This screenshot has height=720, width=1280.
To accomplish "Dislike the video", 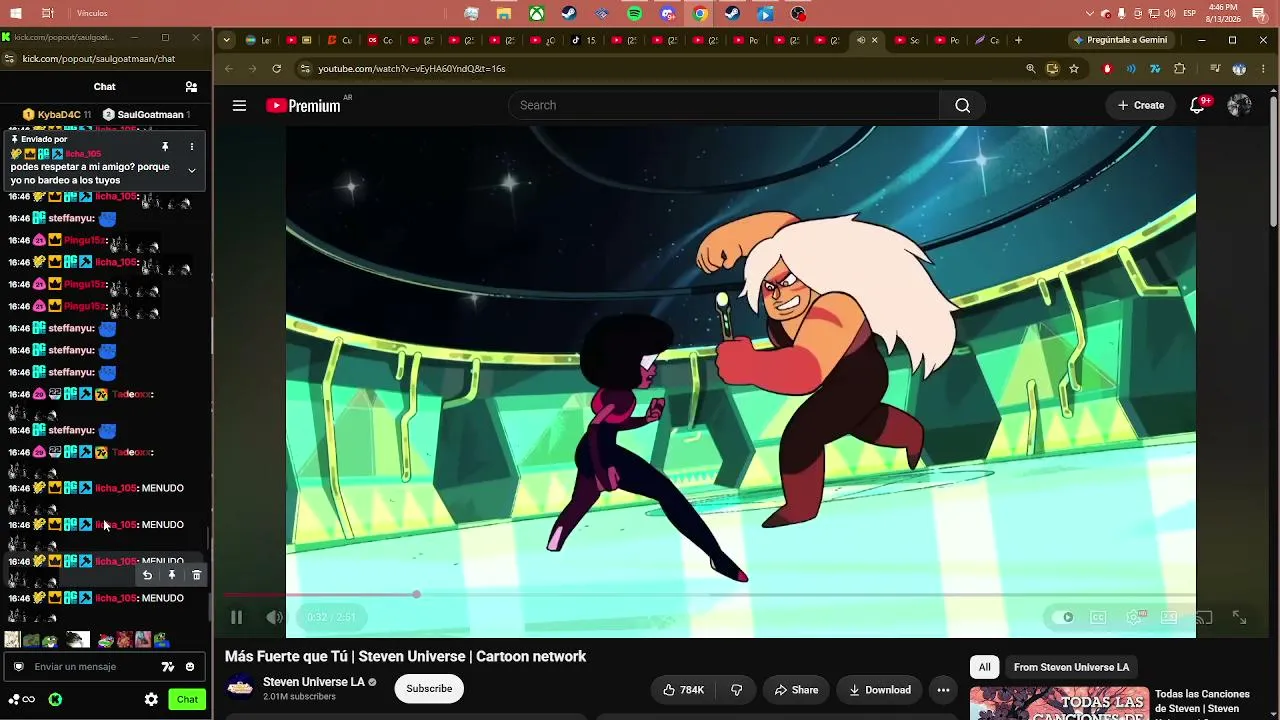I will click(737, 690).
